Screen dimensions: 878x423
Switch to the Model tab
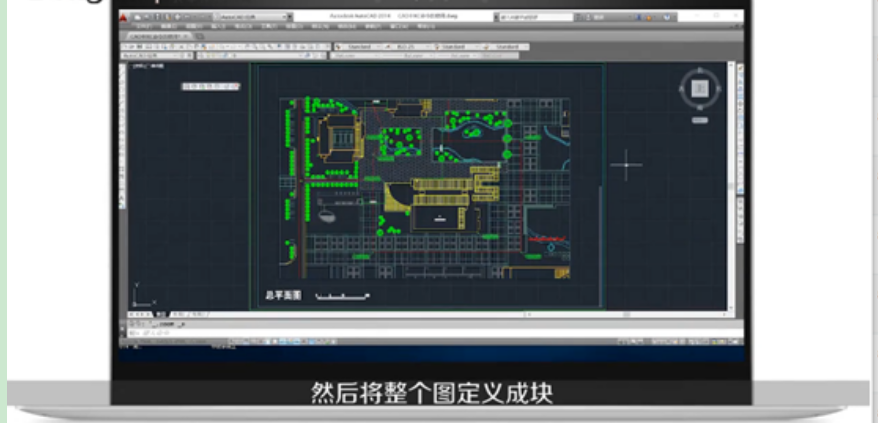coord(161,314)
